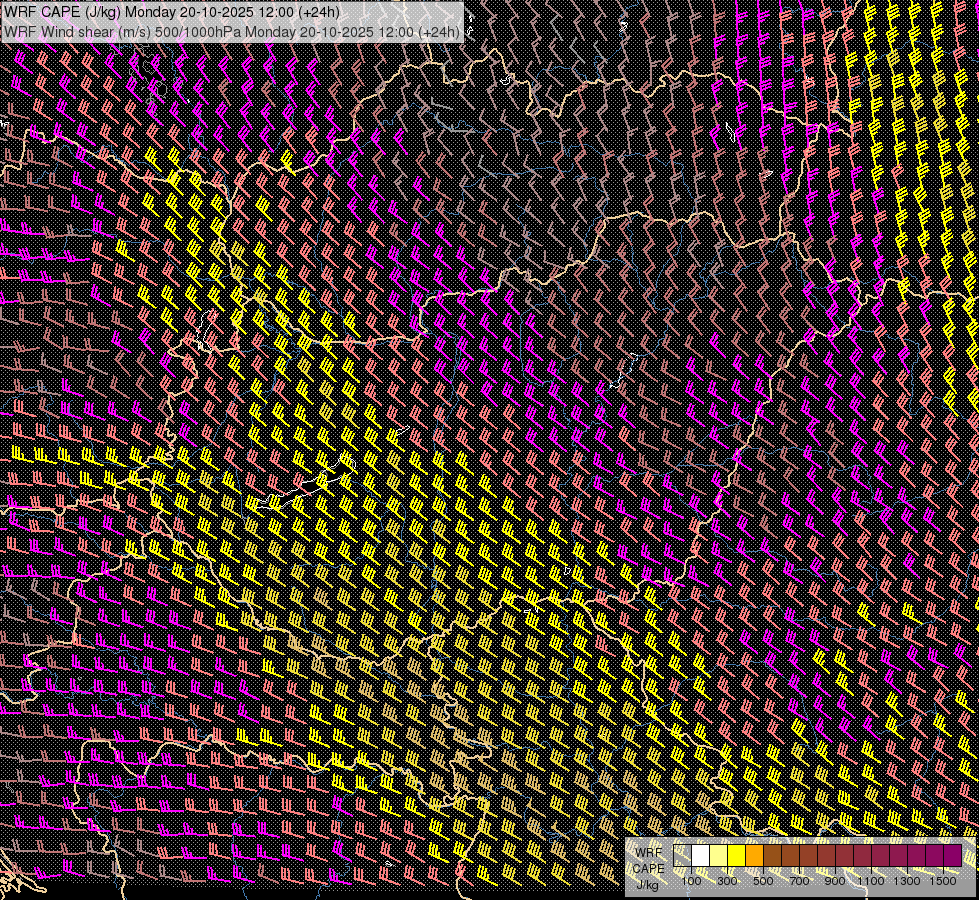Select the 500 legend tick label

tap(763, 881)
